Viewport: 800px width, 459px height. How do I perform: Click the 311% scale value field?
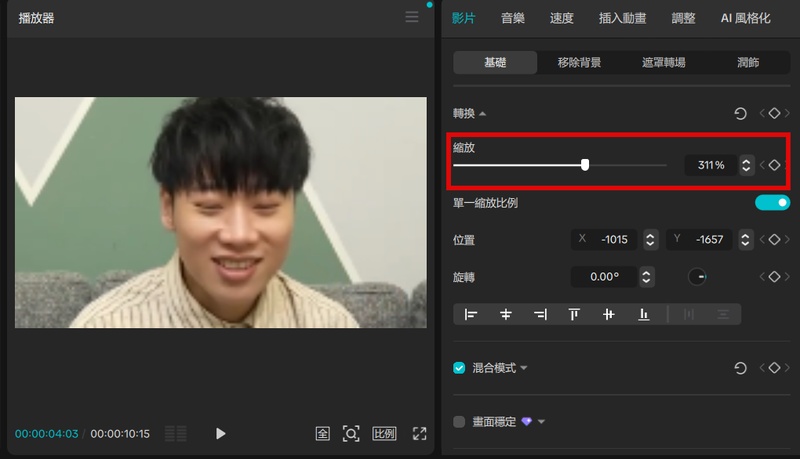711,165
